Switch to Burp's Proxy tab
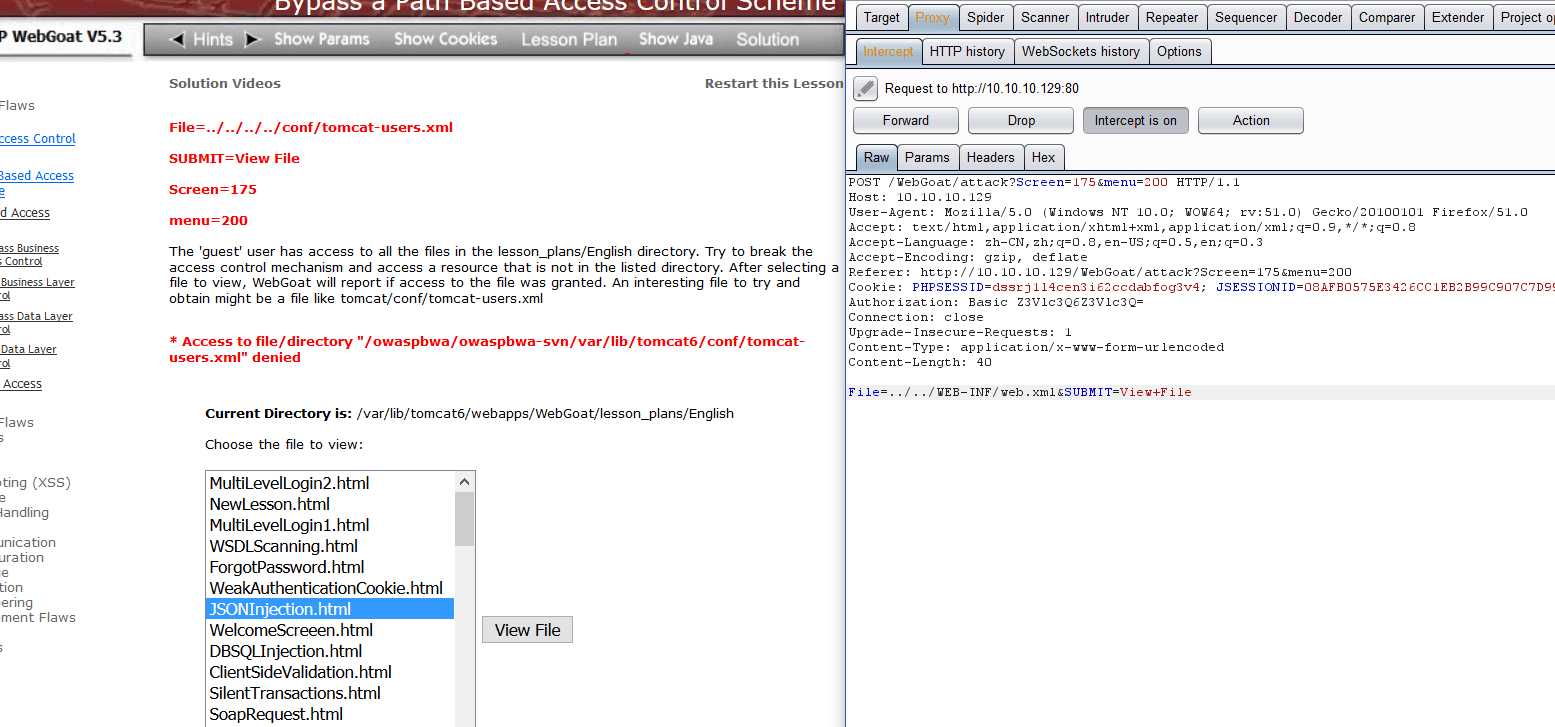Screen dimensions: 1555x727 (x=932, y=17)
